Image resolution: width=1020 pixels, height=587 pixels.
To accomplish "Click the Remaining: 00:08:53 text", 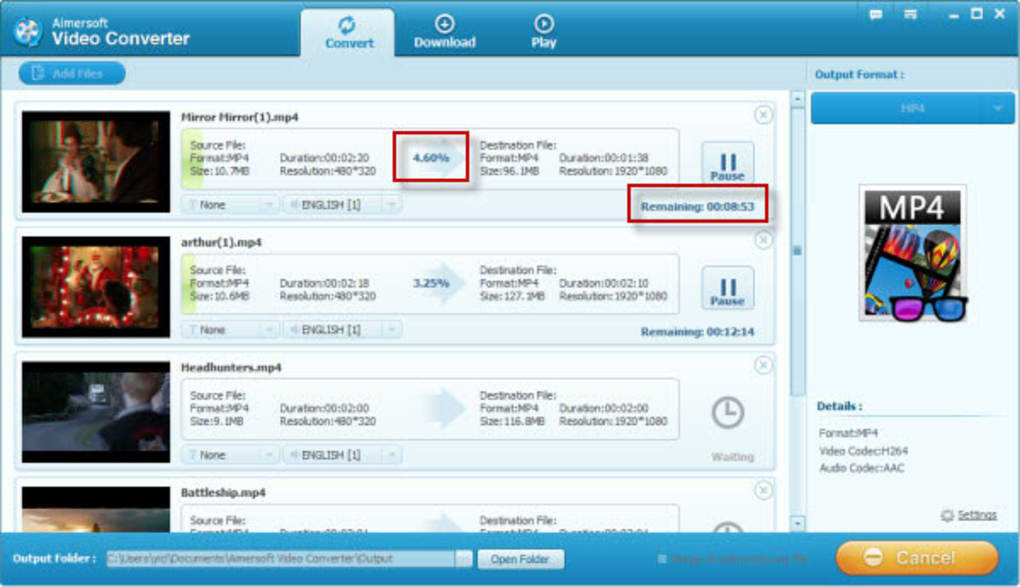I will [697, 206].
